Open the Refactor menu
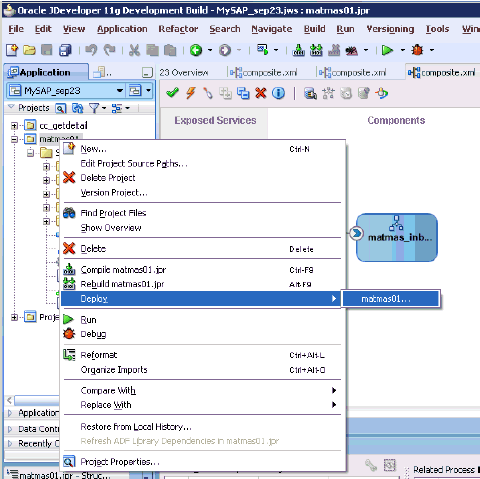 178,29
